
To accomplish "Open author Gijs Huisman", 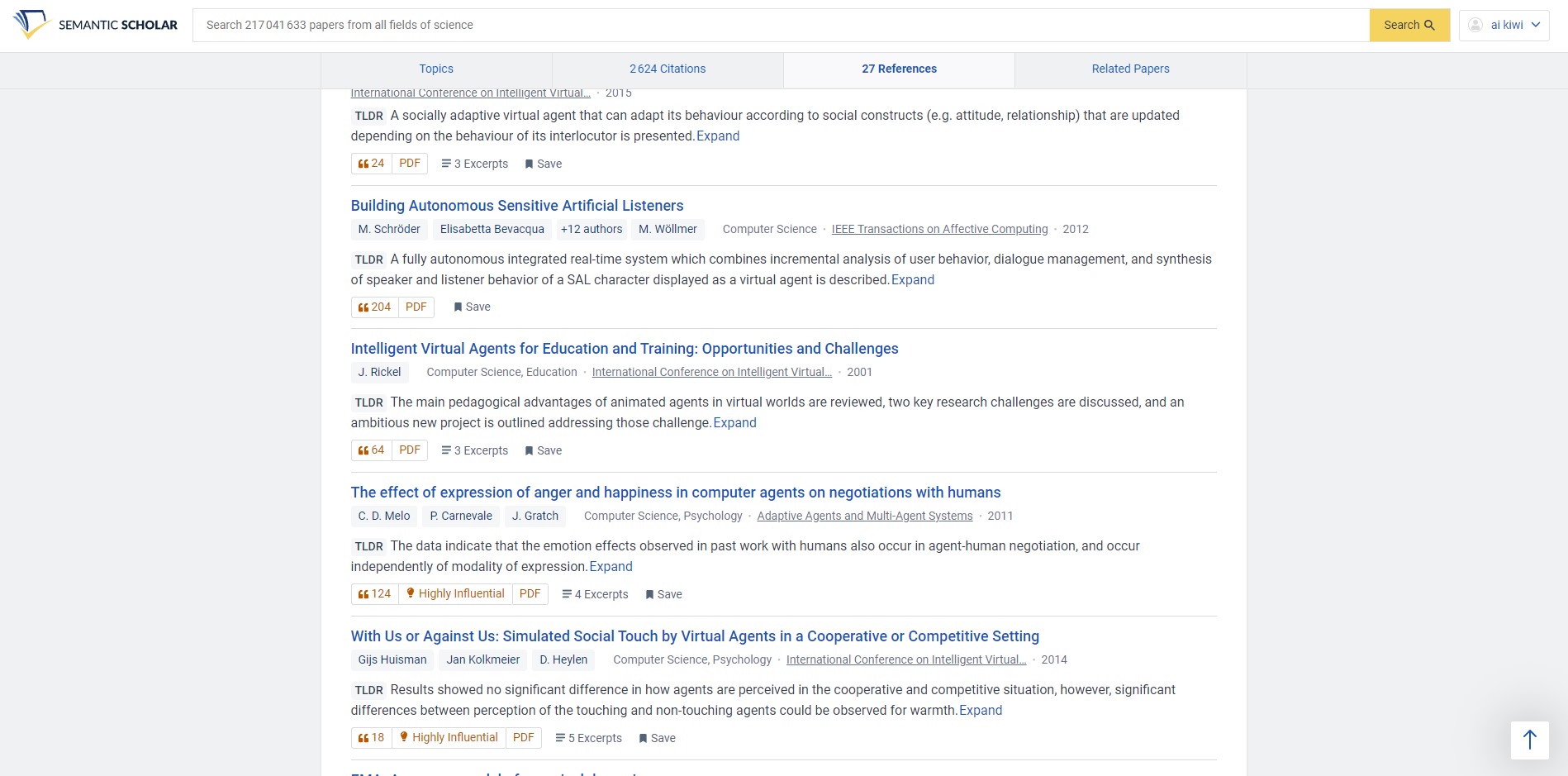I will [392, 659].
